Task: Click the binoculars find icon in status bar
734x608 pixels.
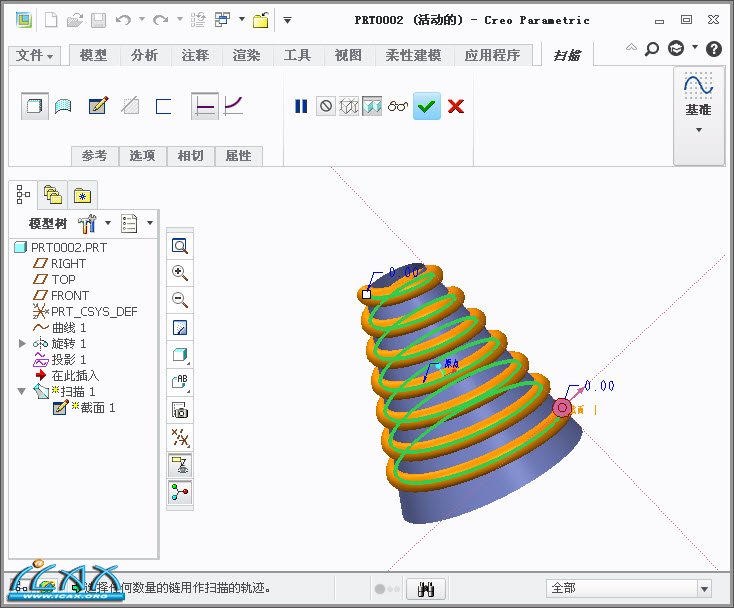Action: [430, 589]
